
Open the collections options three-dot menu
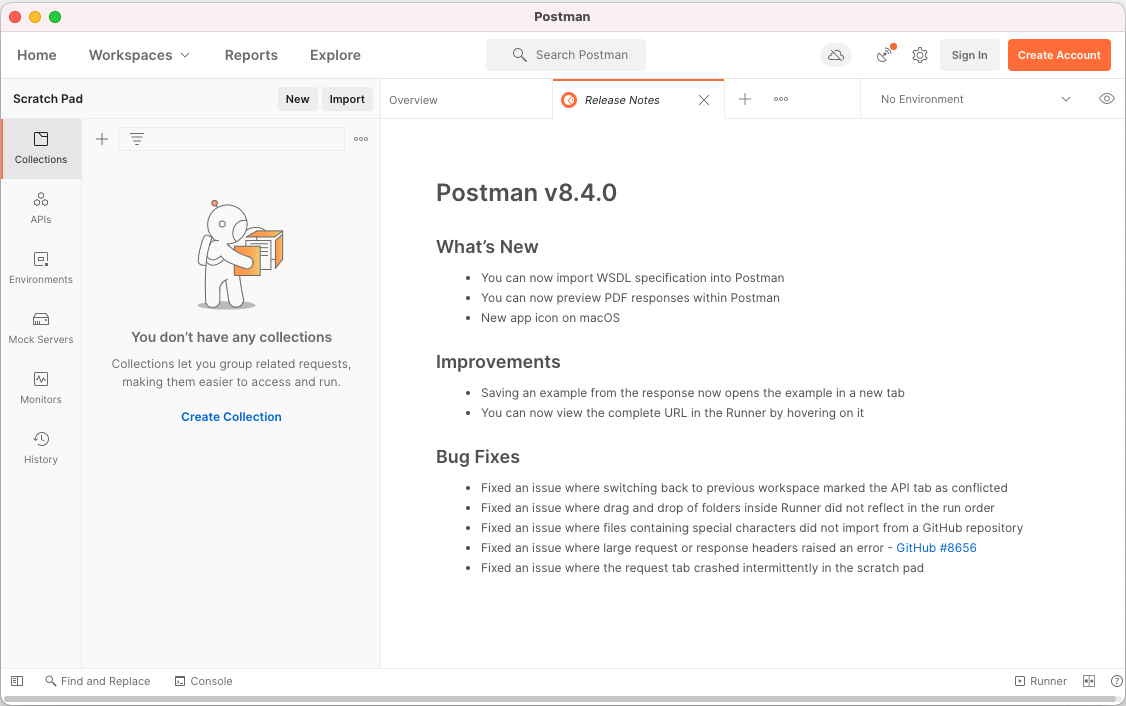coord(361,139)
